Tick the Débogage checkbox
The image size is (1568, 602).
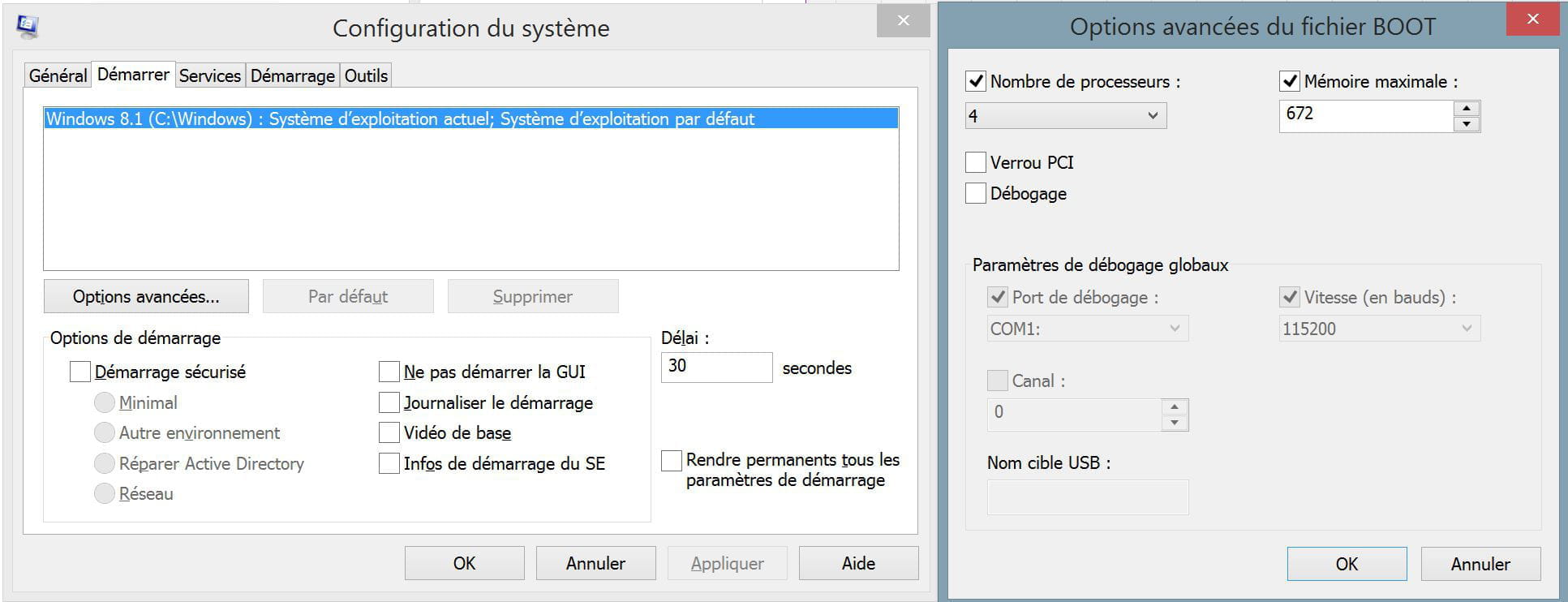(x=976, y=193)
